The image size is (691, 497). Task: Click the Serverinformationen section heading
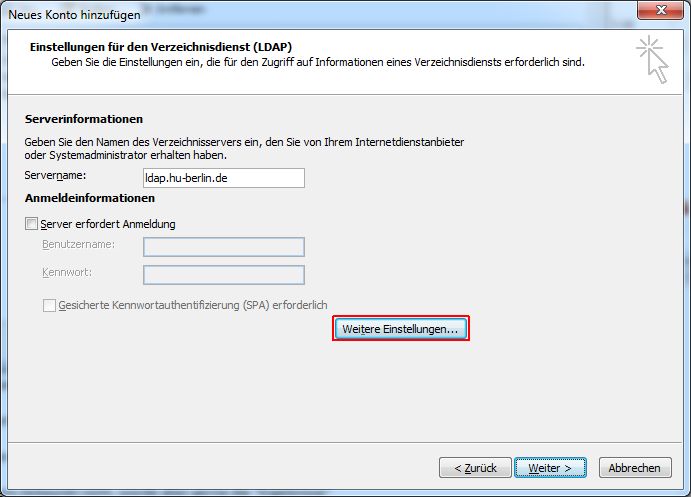(x=84, y=120)
